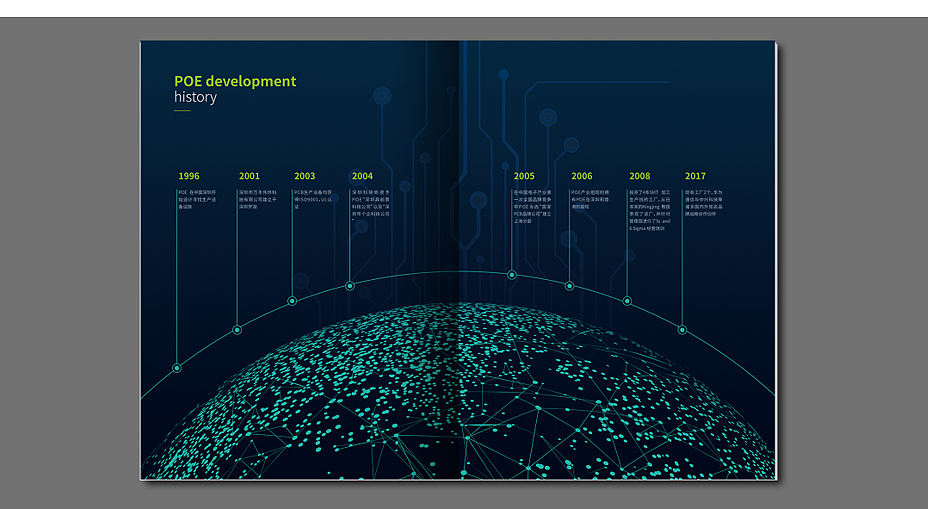The image size is (928, 509).
Task: Select the 2004 year label
Action: click(362, 176)
